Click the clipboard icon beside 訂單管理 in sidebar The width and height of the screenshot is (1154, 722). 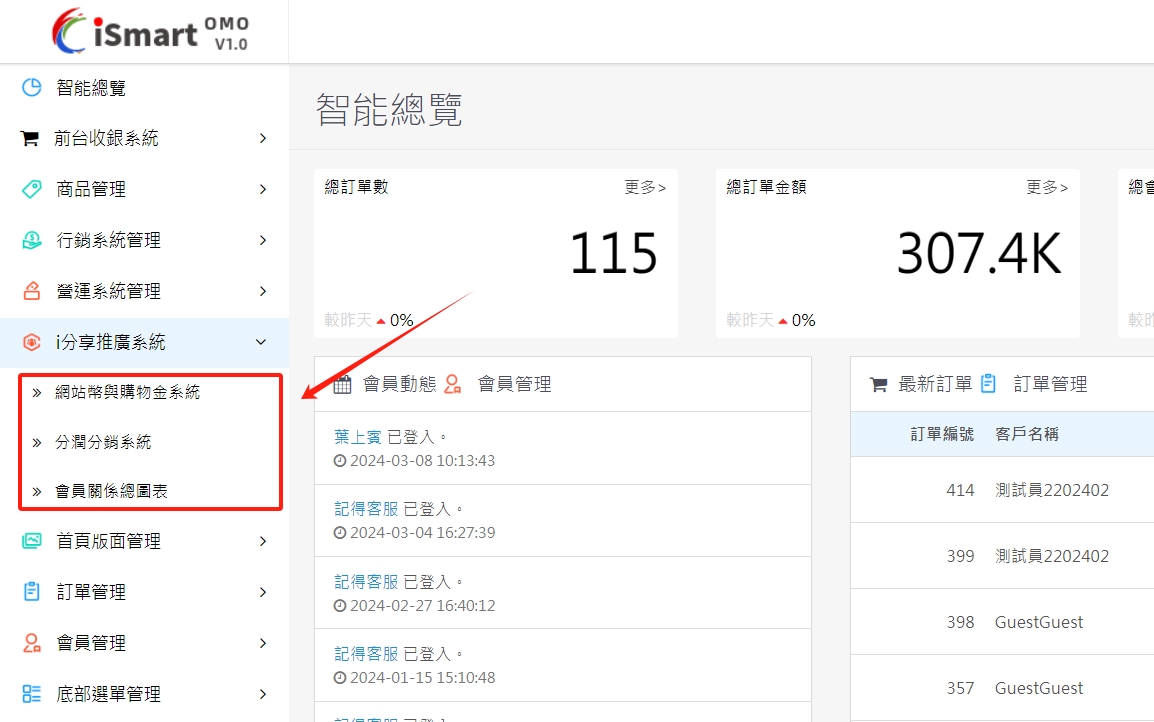tap(31, 592)
